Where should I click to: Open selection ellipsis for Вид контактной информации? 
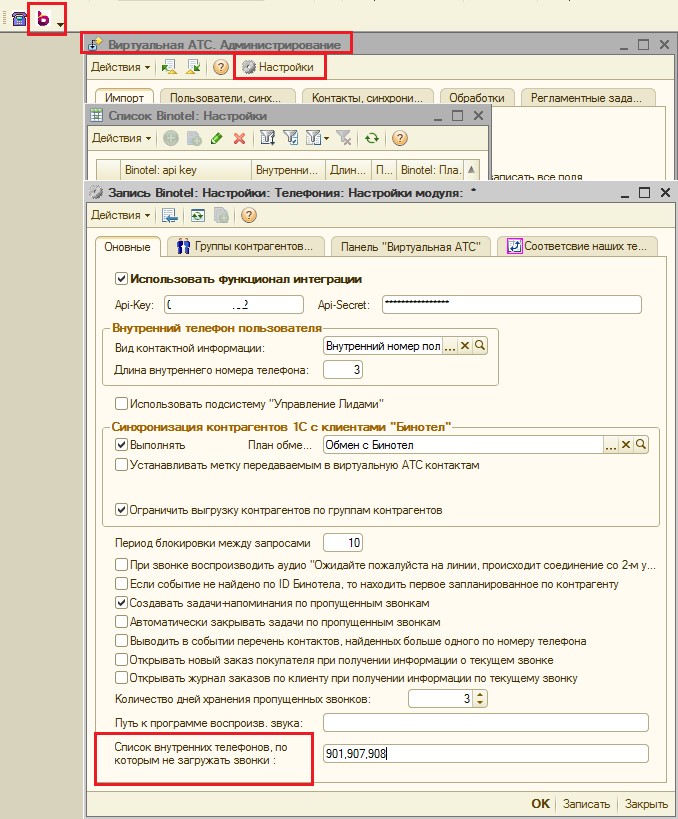click(x=450, y=346)
